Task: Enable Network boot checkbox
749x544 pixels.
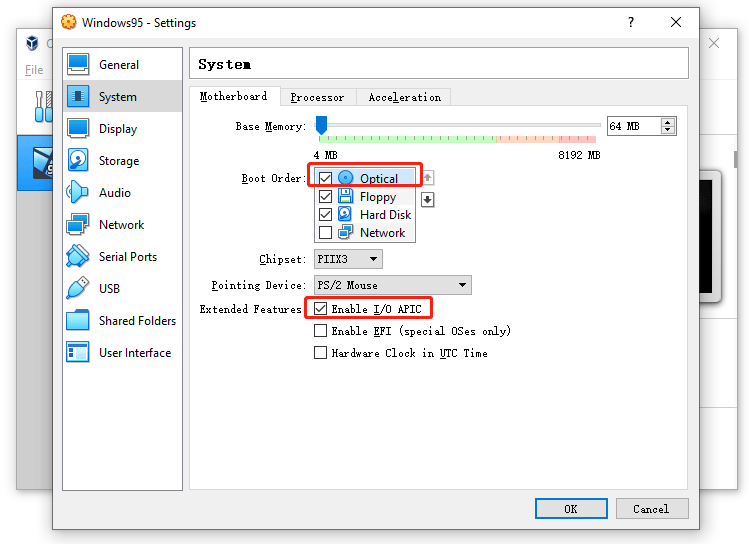Action: (325, 233)
